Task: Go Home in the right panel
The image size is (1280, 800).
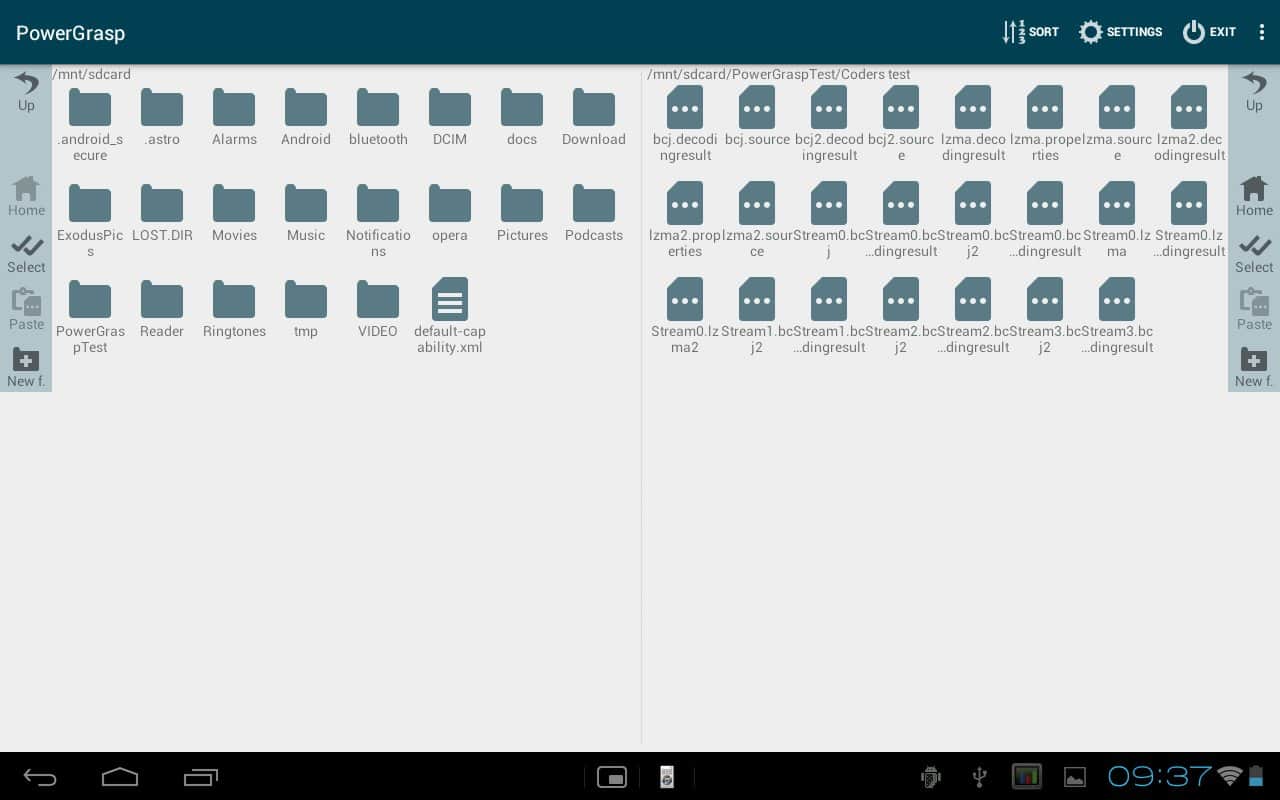Action: (x=1253, y=196)
